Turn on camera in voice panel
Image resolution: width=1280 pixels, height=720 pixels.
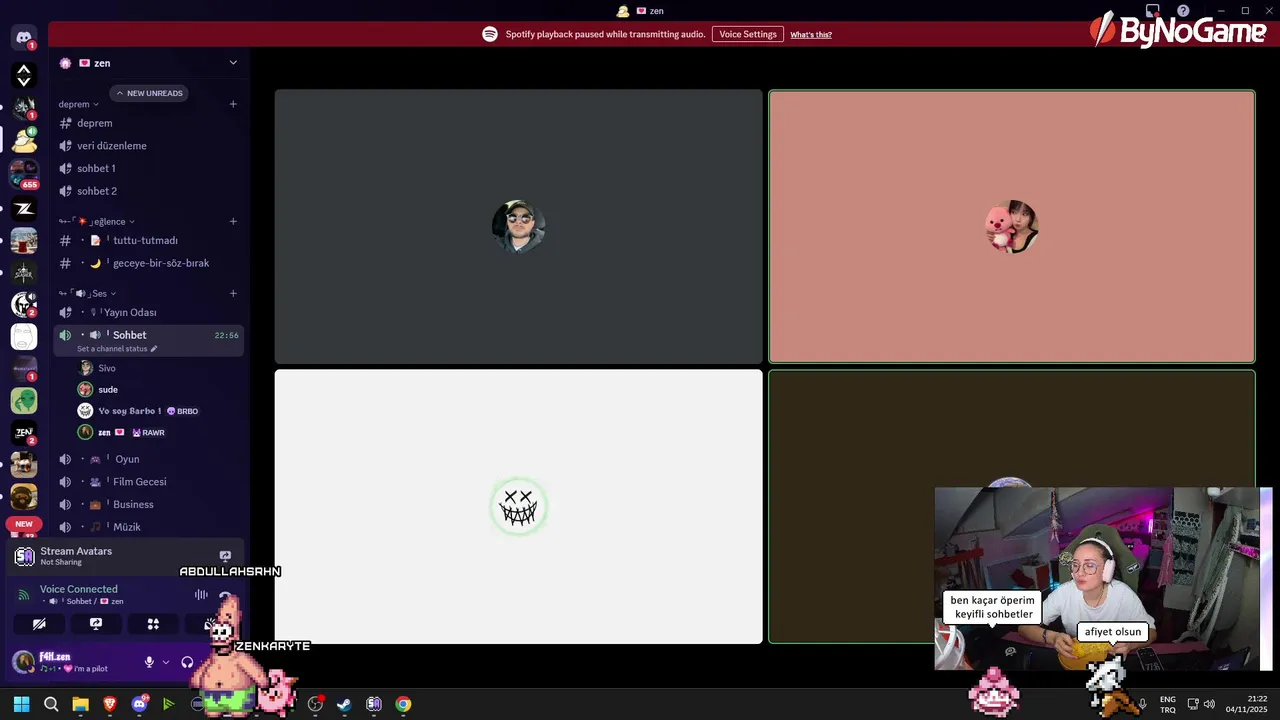(x=39, y=624)
